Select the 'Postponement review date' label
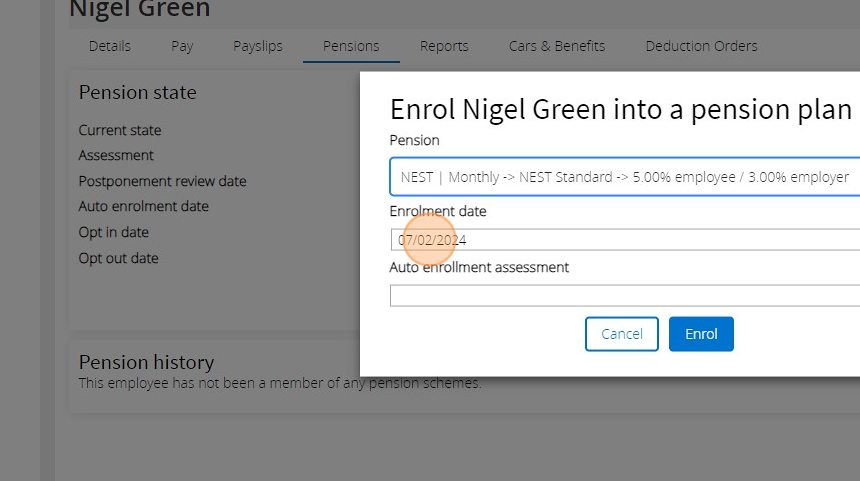Screen dimensions: 860x481 pyautogui.click(x=162, y=181)
